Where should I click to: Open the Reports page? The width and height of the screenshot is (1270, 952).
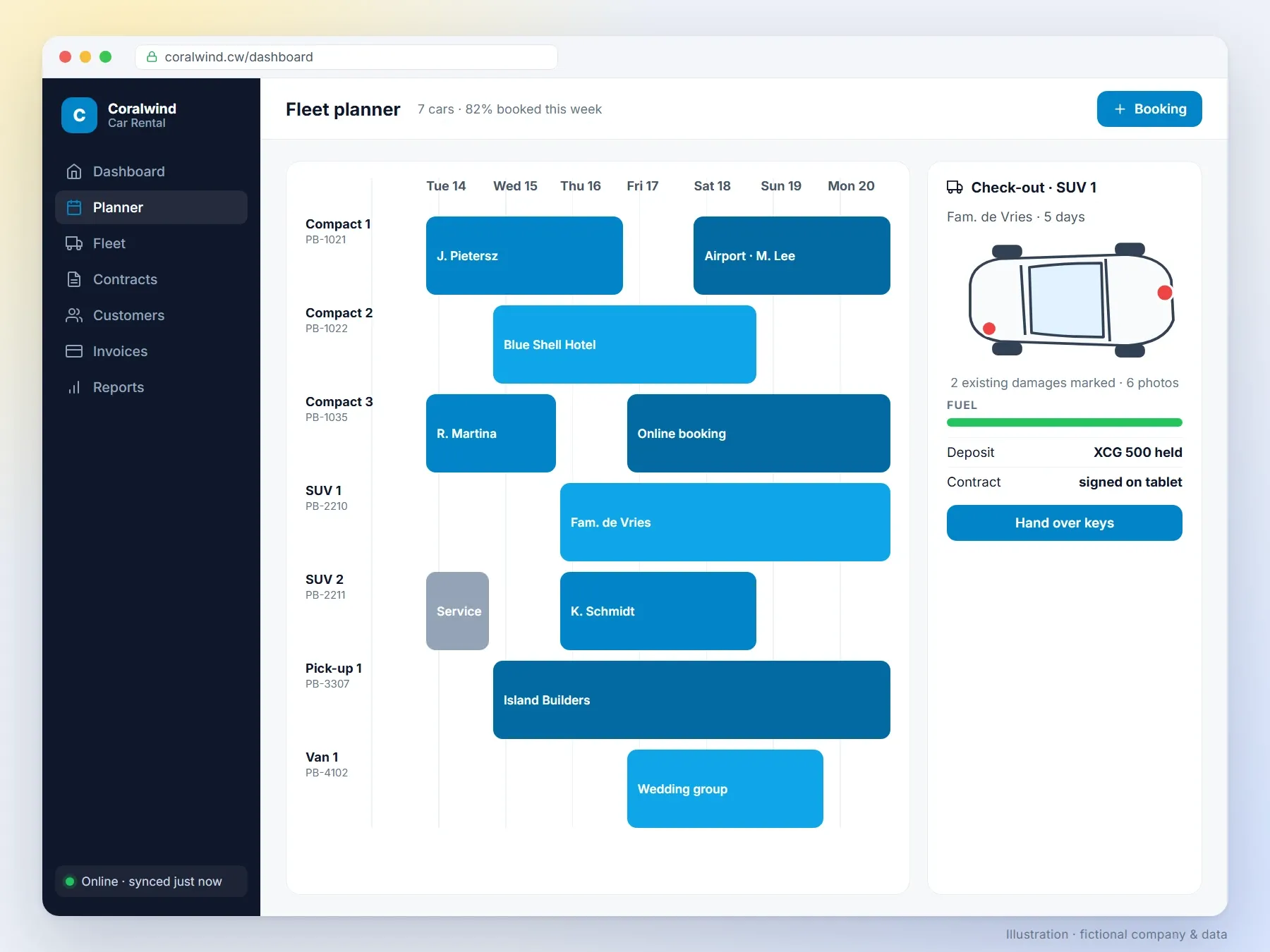[x=151, y=387]
